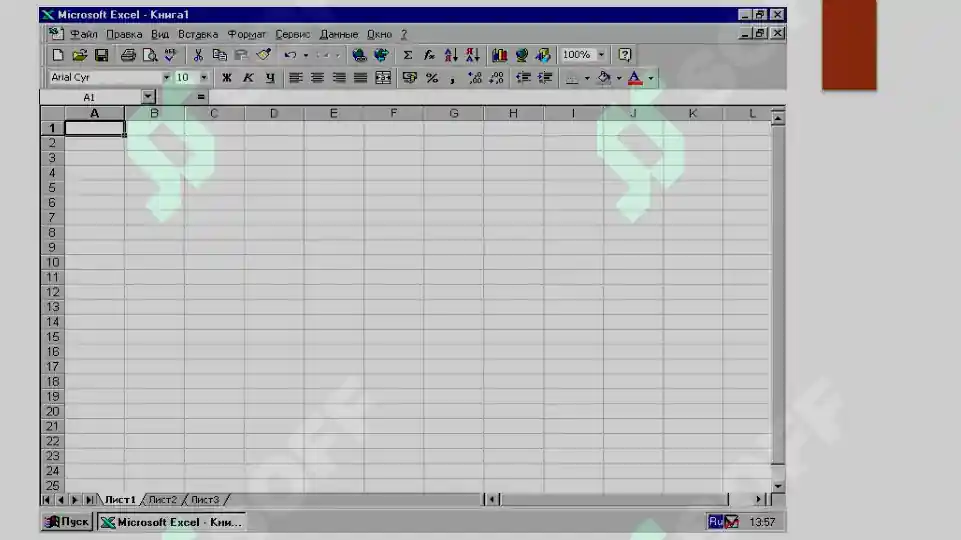Screen dimensions: 961x540
Task: Sort descending with the Z-A icon
Action: tap(473, 55)
